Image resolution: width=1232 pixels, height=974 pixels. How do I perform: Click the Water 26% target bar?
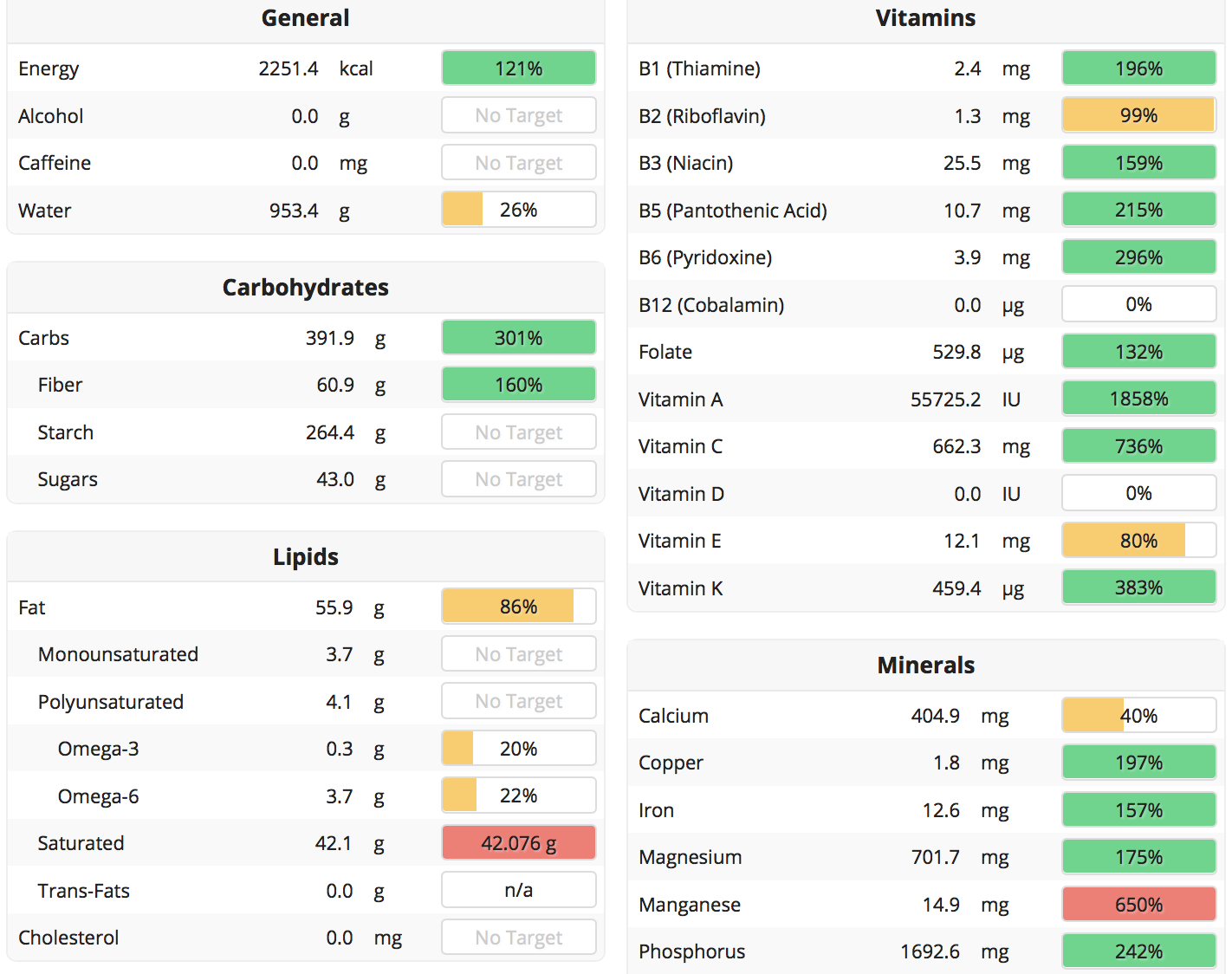(x=518, y=210)
